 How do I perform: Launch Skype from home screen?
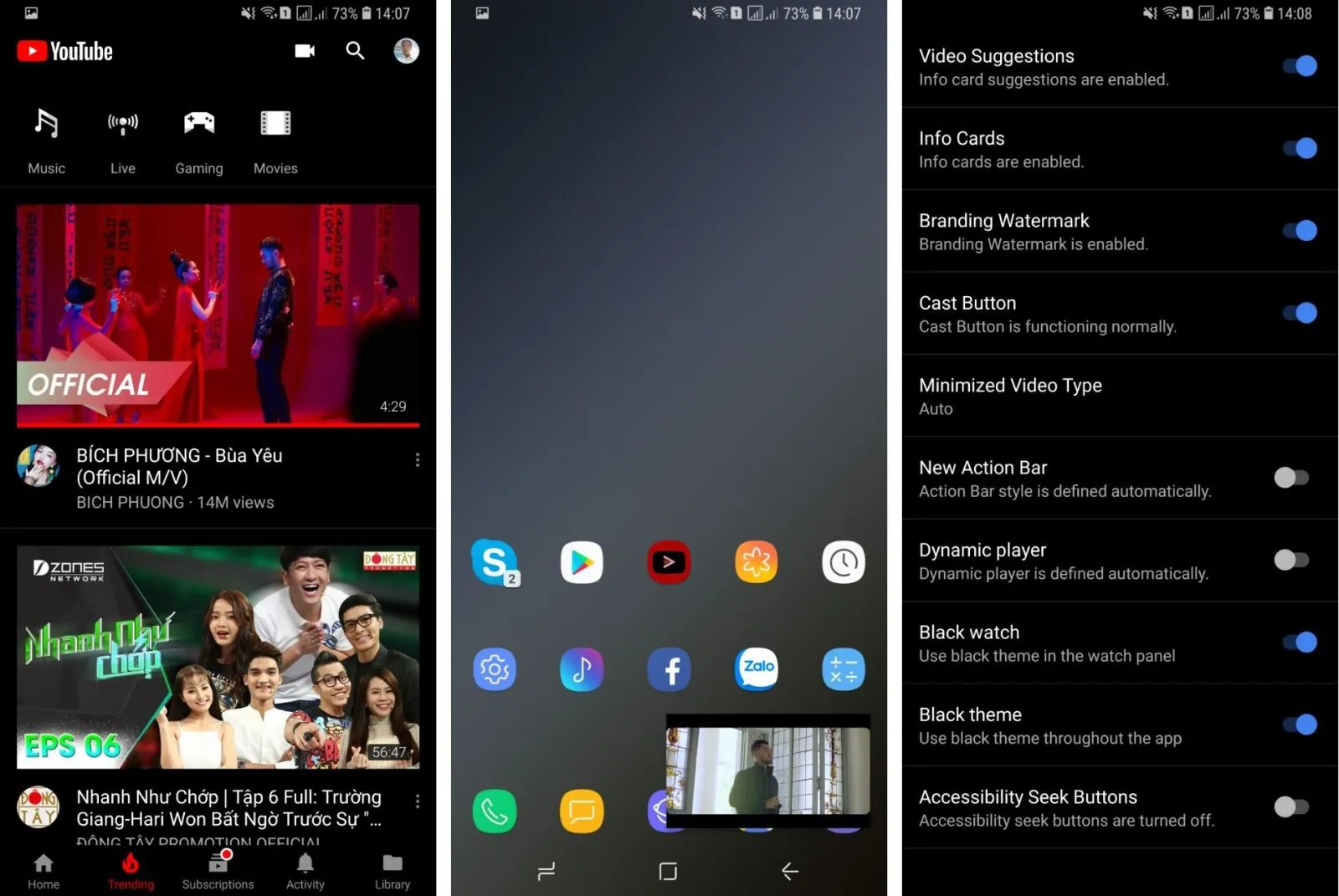pyautogui.click(x=495, y=562)
